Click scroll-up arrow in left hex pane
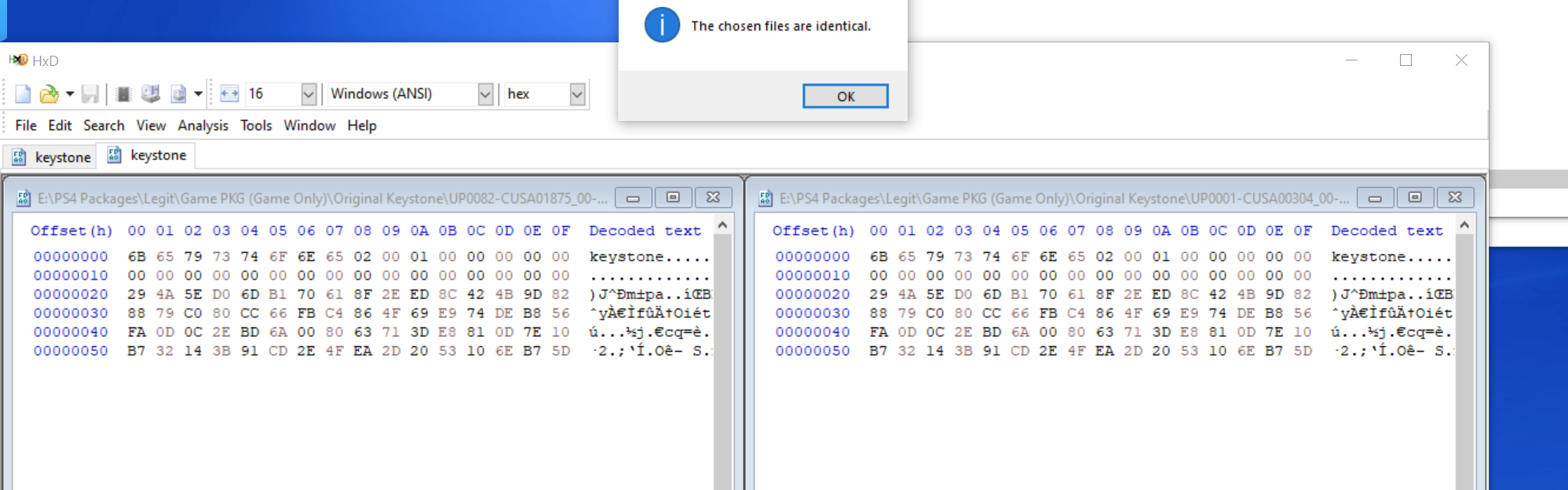This screenshot has height=490, width=1568. coord(722,225)
